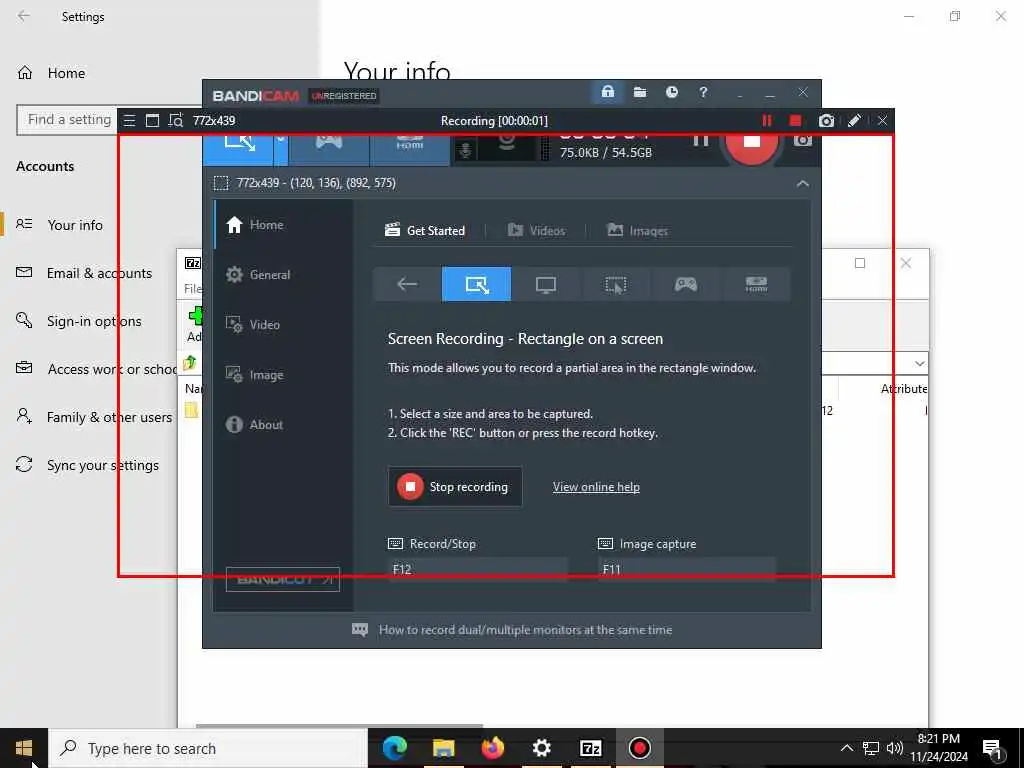Toggle the microphone icon in the Bandicam toolbar
This screenshot has width=1024, height=768.
click(x=465, y=150)
